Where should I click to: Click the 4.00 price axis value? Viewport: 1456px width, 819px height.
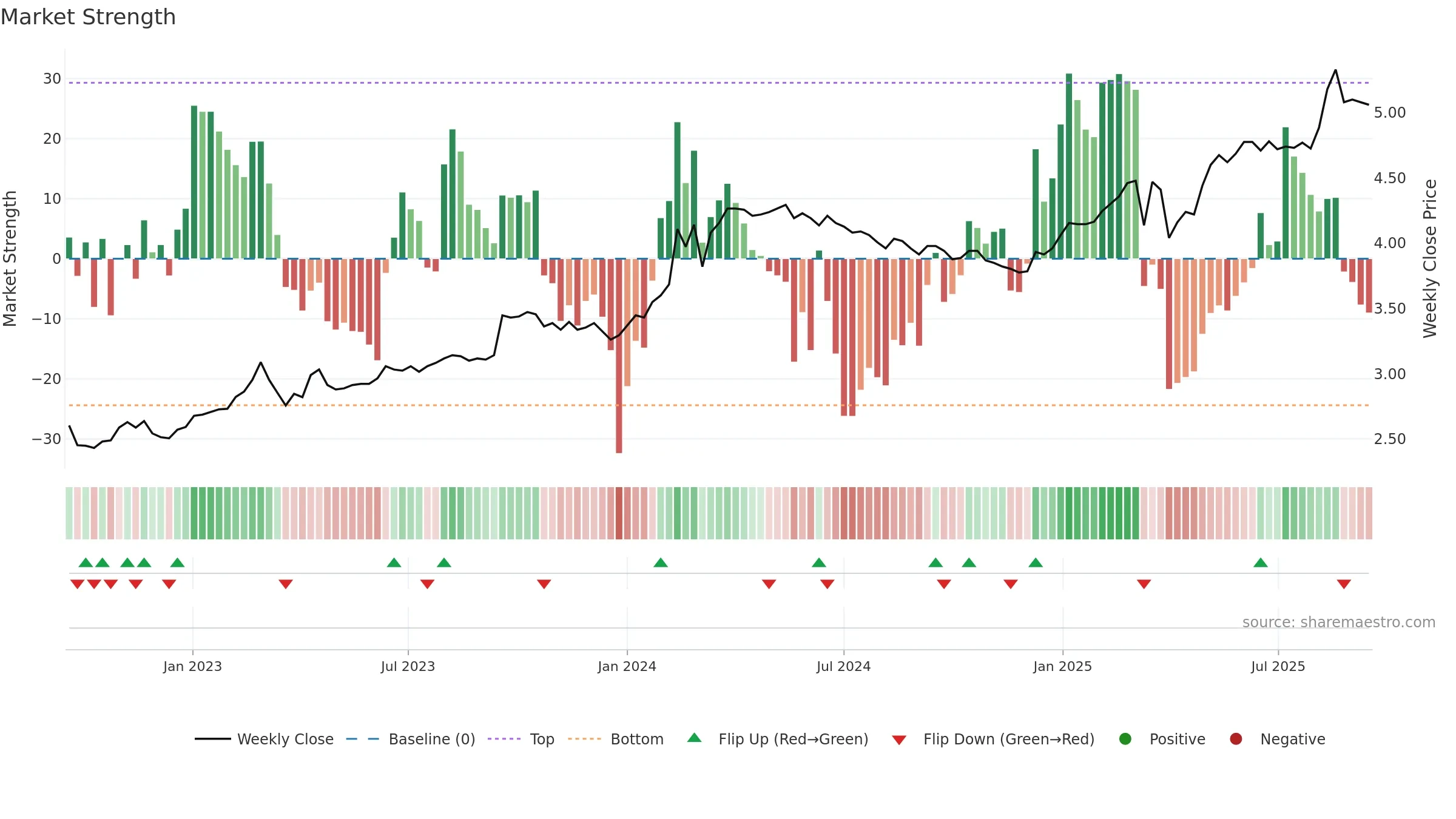(1390, 243)
